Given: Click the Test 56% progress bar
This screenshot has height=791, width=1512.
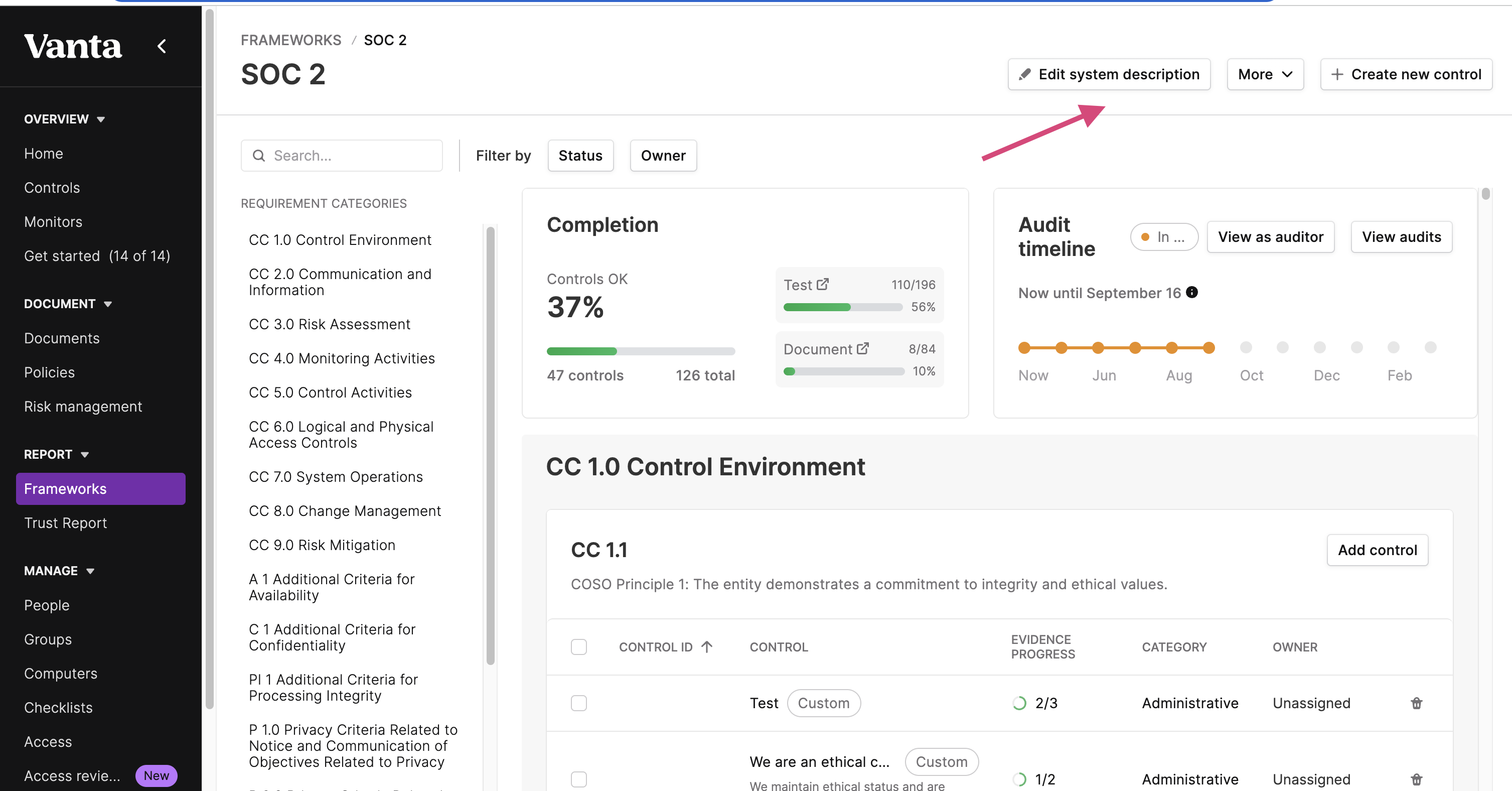Looking at the screenshot, I should (x=842, y=307).
